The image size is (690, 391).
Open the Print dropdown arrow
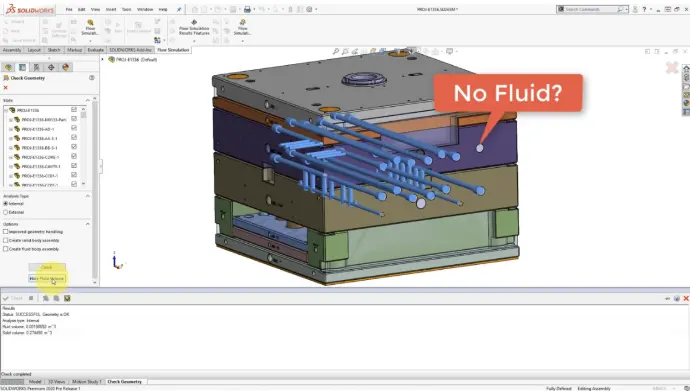[x=254, y=9]
